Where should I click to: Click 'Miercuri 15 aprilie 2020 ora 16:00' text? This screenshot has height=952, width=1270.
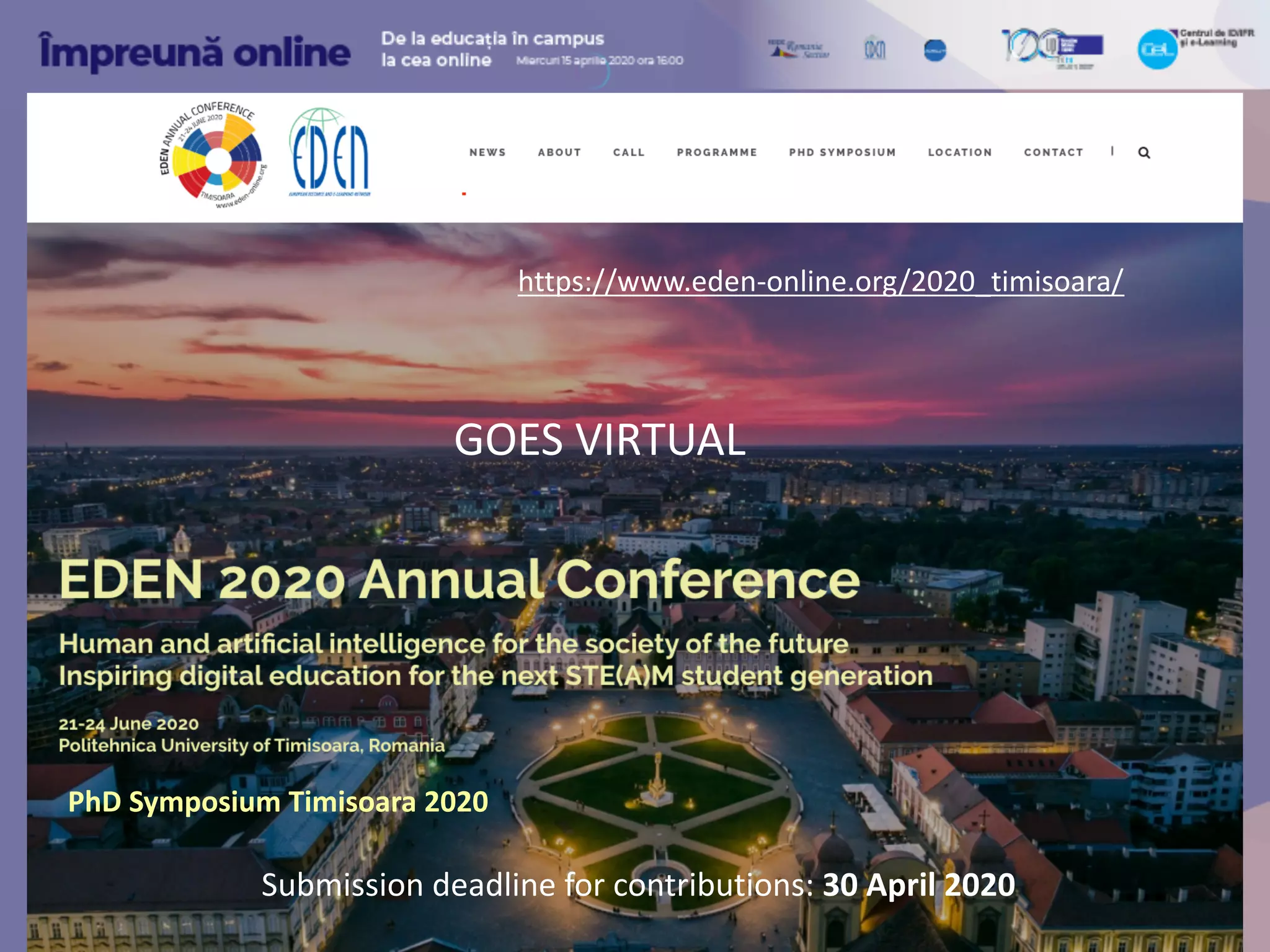(x=600, y=61)
